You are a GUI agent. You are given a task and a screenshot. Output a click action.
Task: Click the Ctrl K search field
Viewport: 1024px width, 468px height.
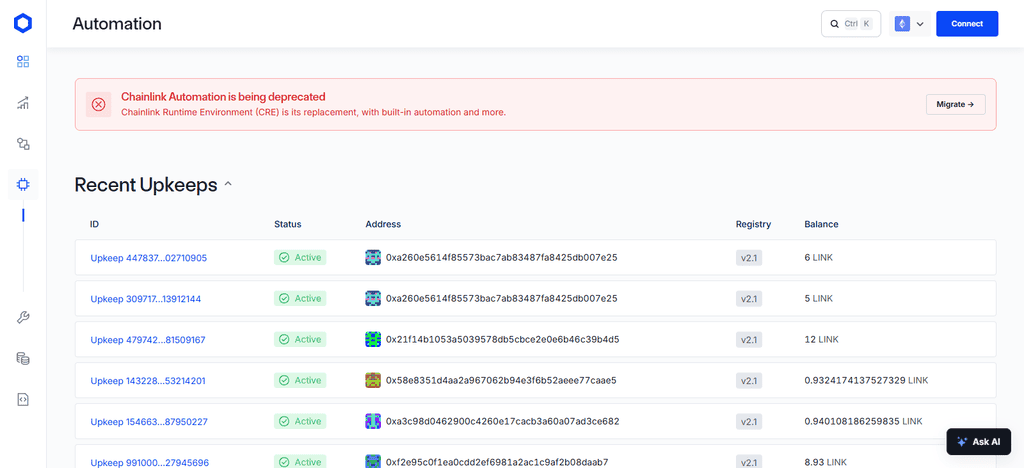click(851, 23)
